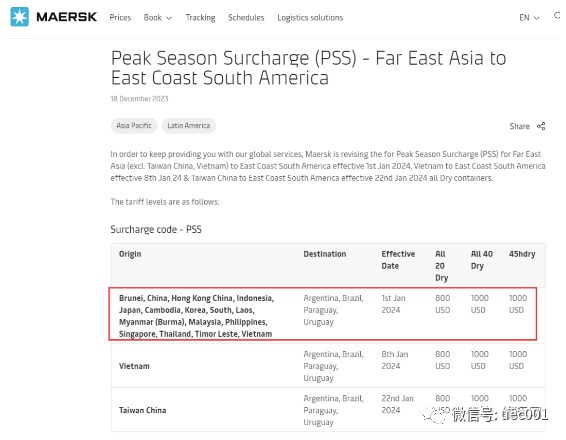The image size is (566, 440).
Task: Click the 'Destination' column header
Action: tap(325, 254)
